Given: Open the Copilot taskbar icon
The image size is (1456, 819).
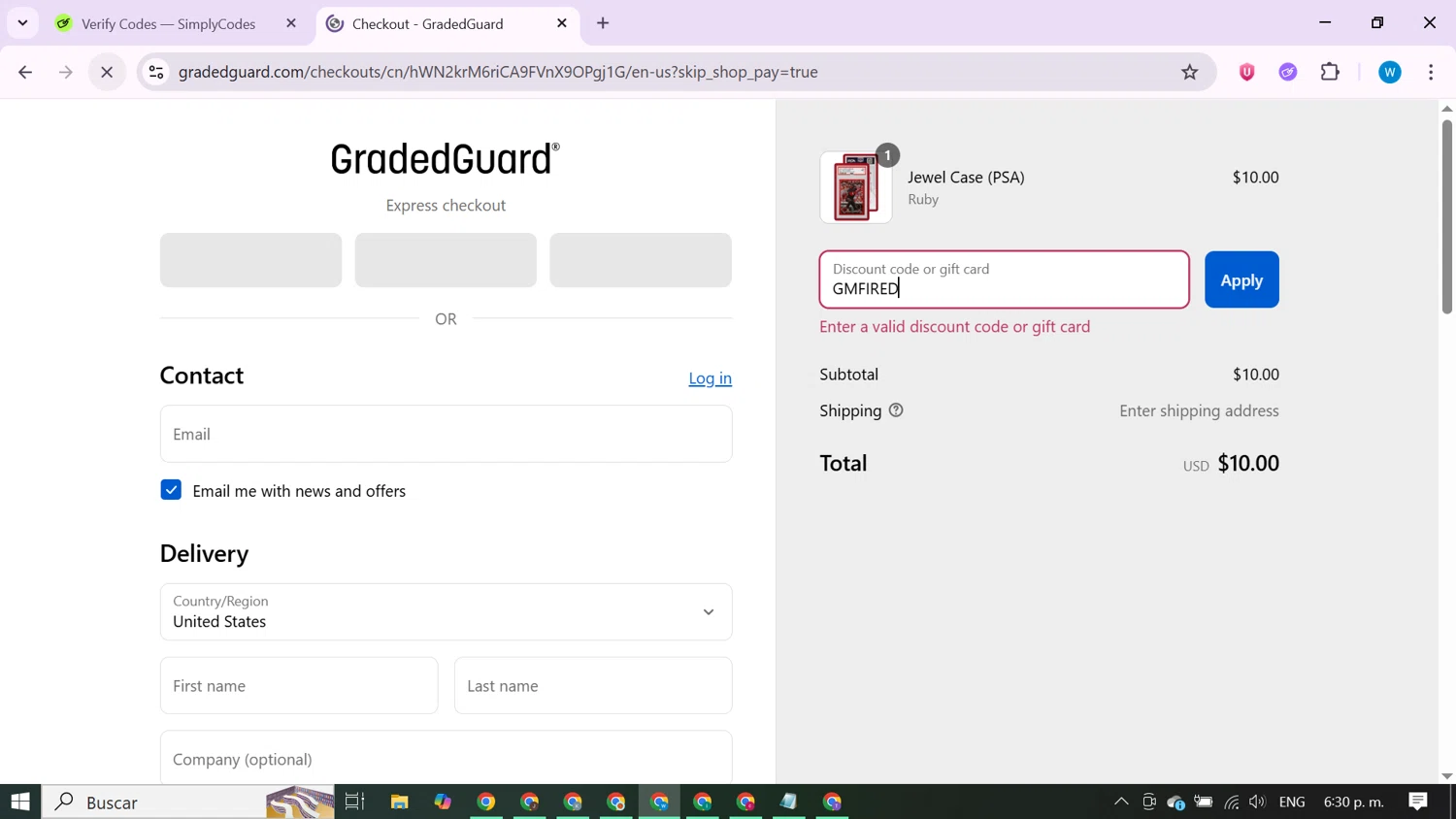Looking at the screenshot, I should click(443, 802).
